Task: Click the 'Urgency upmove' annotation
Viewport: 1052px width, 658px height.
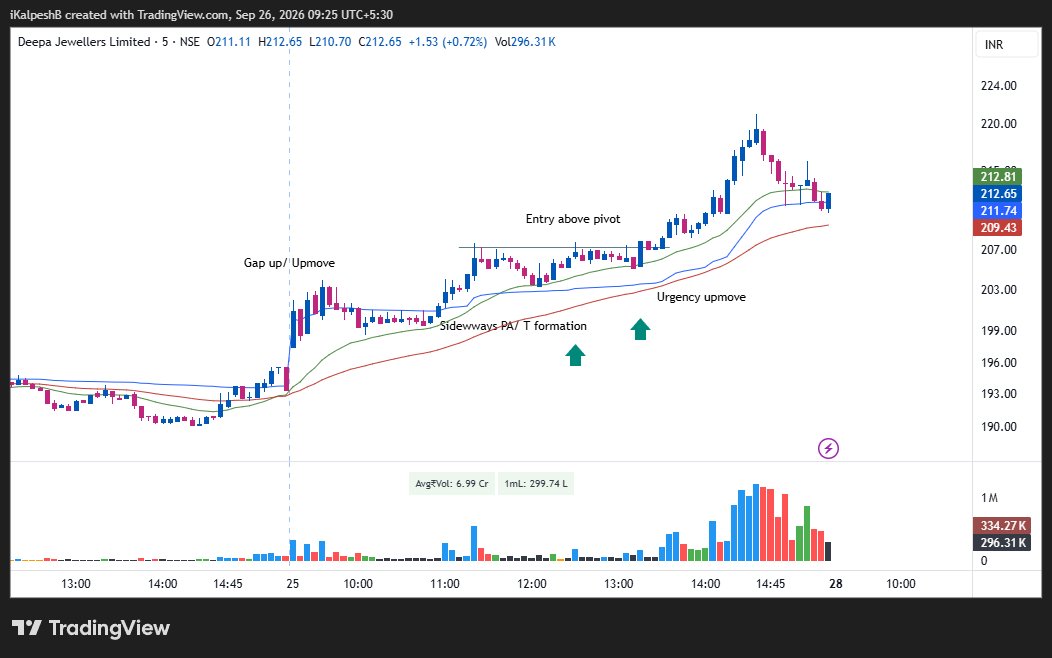Action: pos(701,297)
